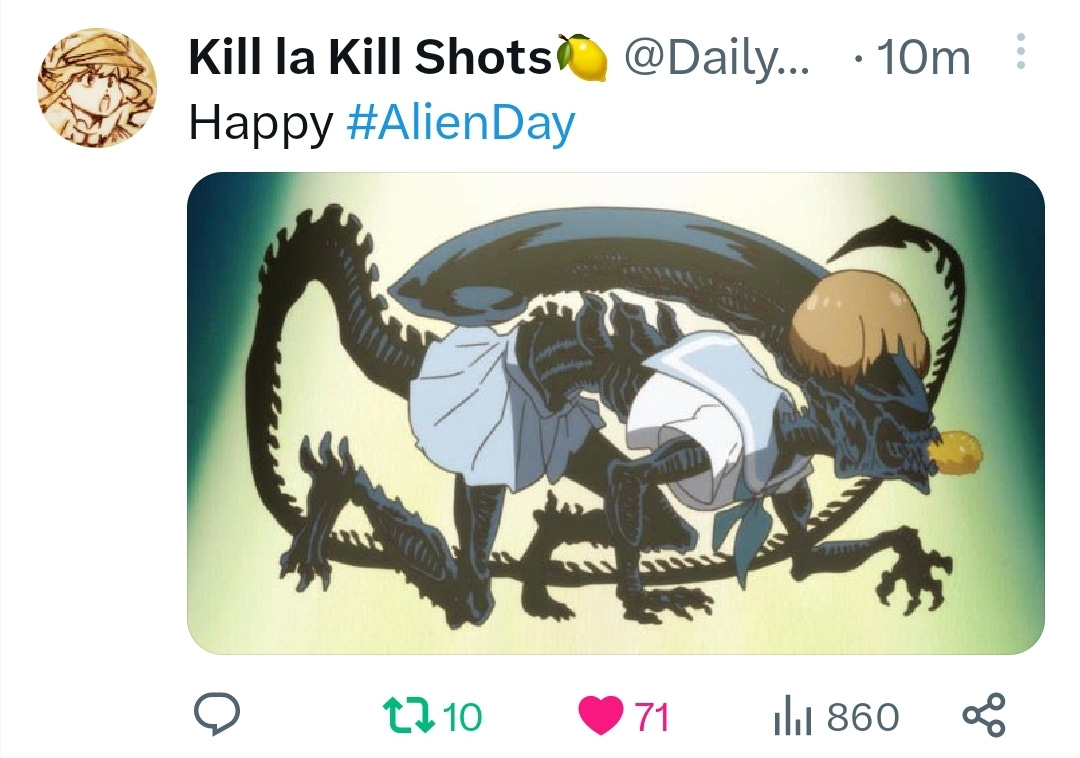Open the alien in sailor uniform image
This screenshot has width=1080, height=758.
click(616, 413)
